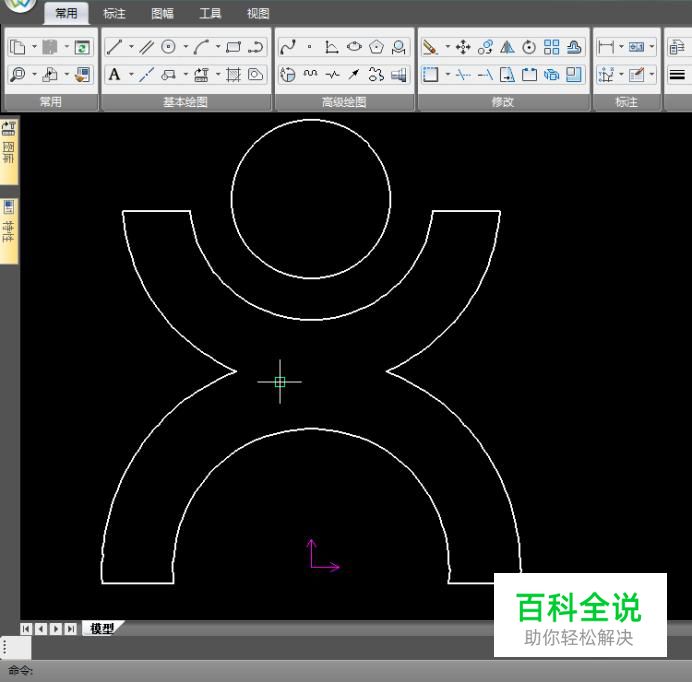
Task: Open the 标注 ribbon tab
Action: coord(114,13)
